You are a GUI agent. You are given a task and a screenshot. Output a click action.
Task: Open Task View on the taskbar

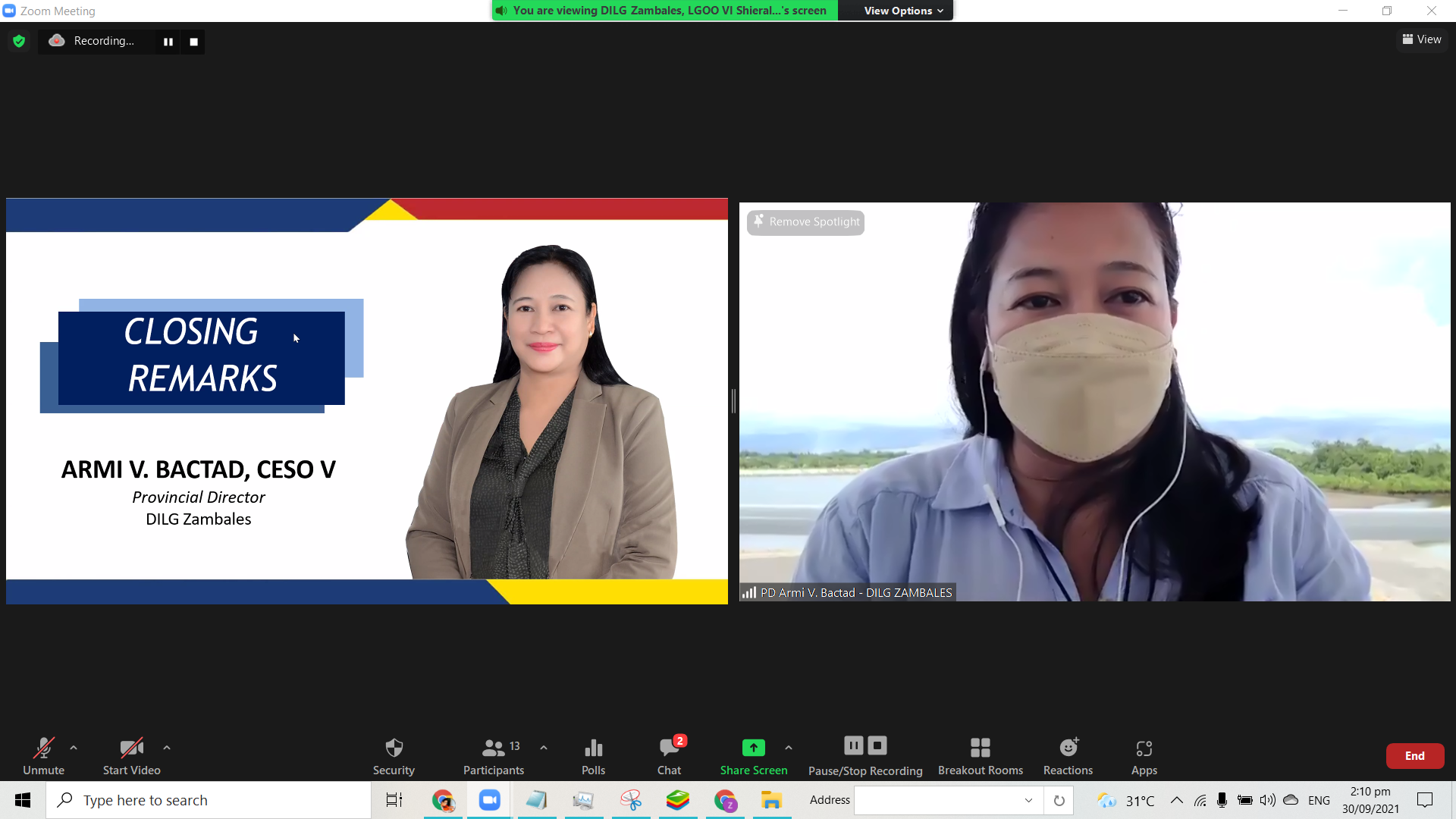pos(394,800)
